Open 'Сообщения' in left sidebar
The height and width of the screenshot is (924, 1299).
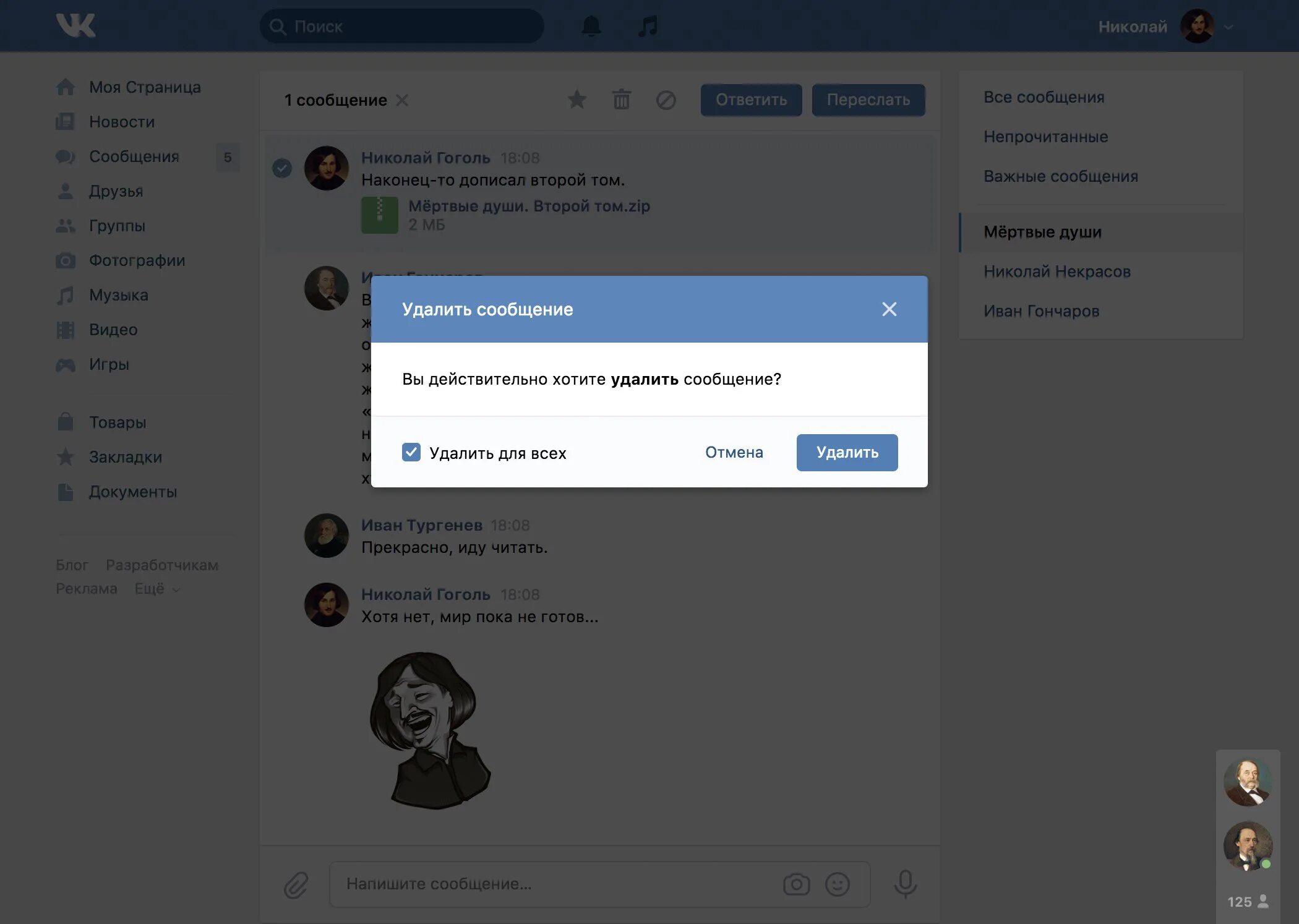pos(134,156)
